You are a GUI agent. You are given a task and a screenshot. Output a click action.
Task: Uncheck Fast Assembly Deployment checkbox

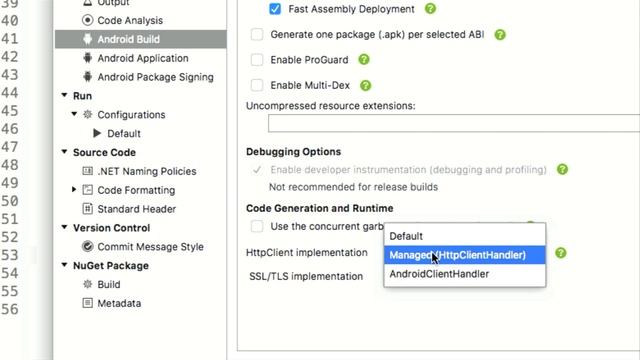pos(275,9)
